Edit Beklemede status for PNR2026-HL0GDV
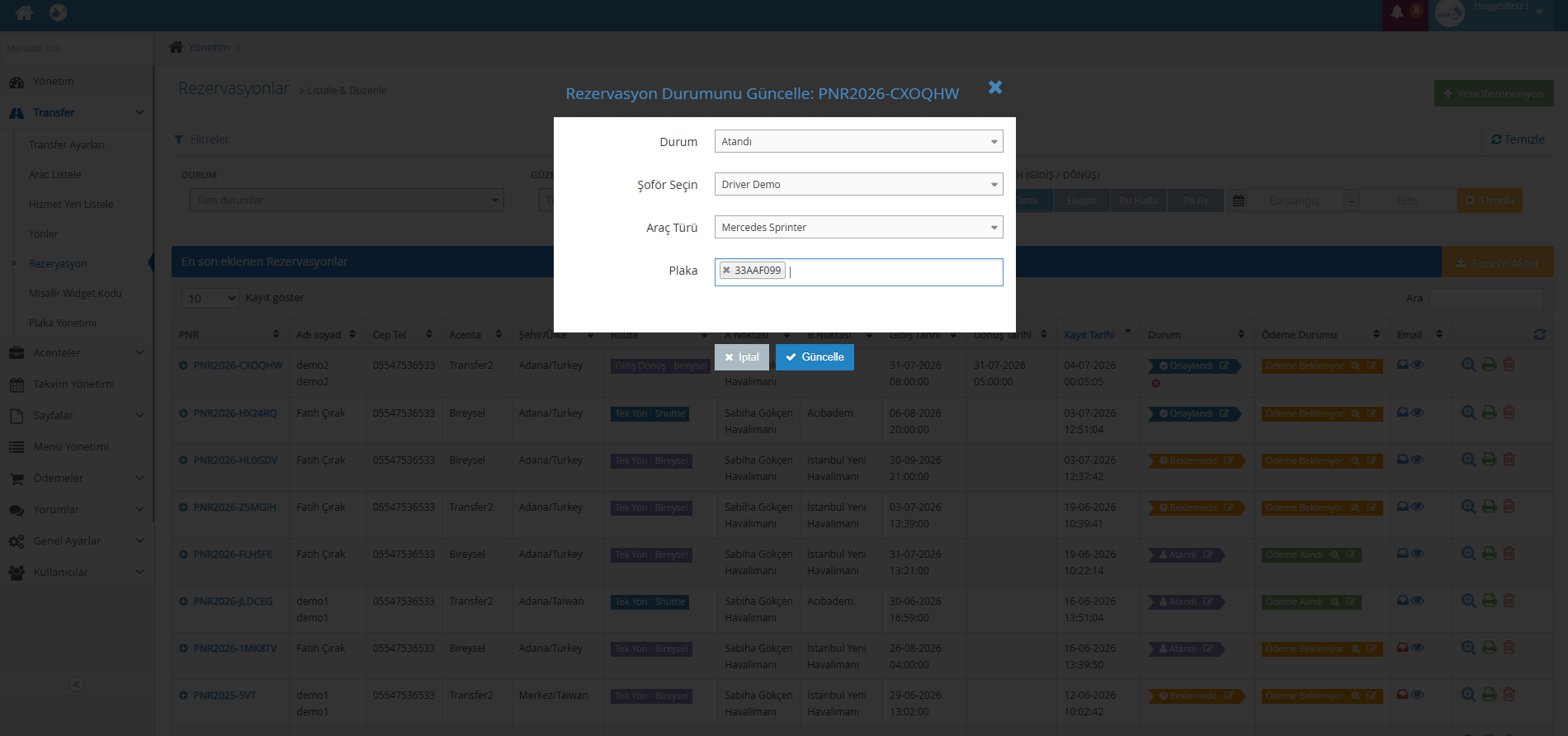The width and height of the screenshot is (1568, 736). [1228, 460]
